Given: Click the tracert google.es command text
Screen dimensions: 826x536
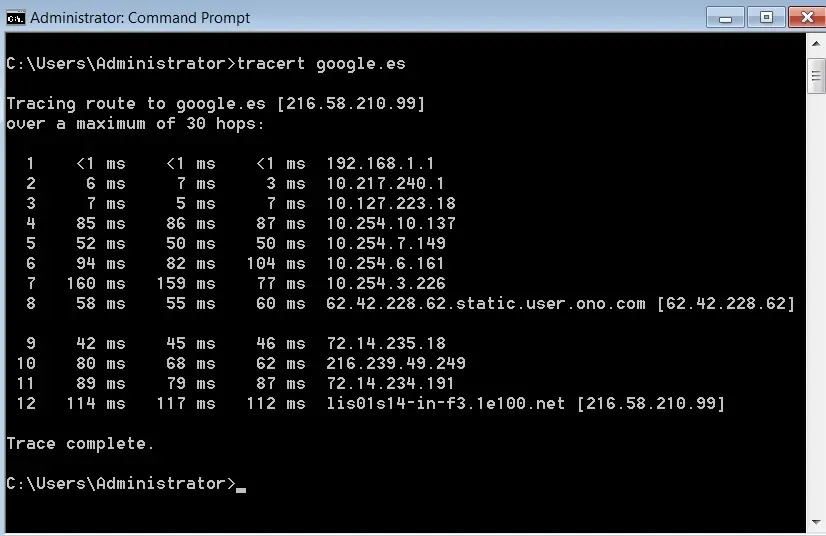Looking at the screenshot, I should [x=321, y=64].
